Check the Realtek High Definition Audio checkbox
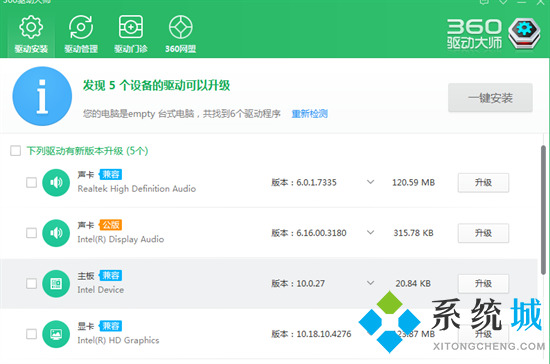Screen dimensions: 550x364 pos(32,182)
